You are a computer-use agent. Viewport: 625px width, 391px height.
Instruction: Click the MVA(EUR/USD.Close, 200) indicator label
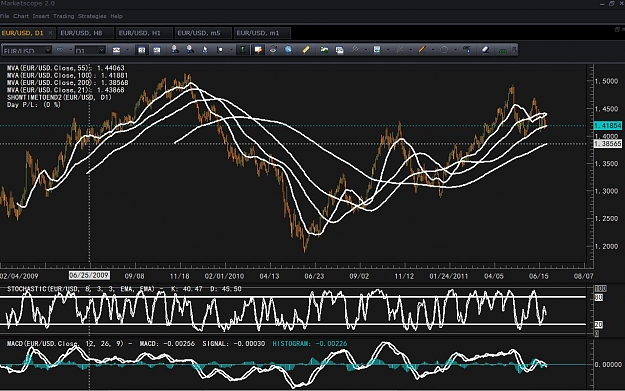click(x=67, y=83)
